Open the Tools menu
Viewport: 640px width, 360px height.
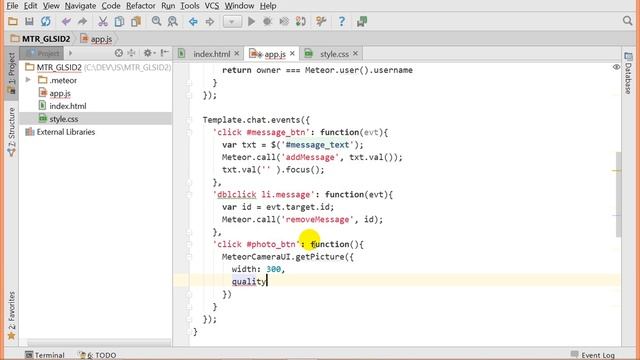pos(190,6)
